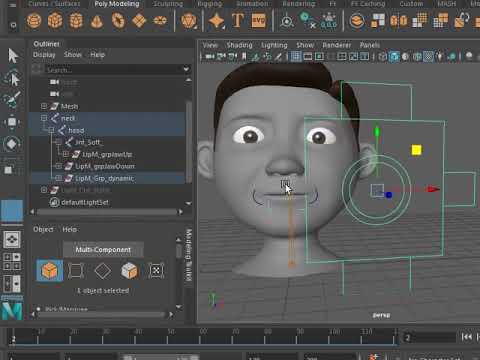
Task: Open the polygon Type (T) tool
Action: (x=238, y=21)
